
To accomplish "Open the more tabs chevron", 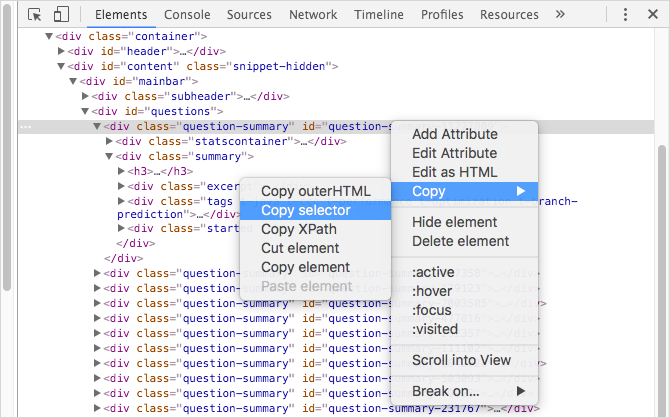I will point(560,15).
